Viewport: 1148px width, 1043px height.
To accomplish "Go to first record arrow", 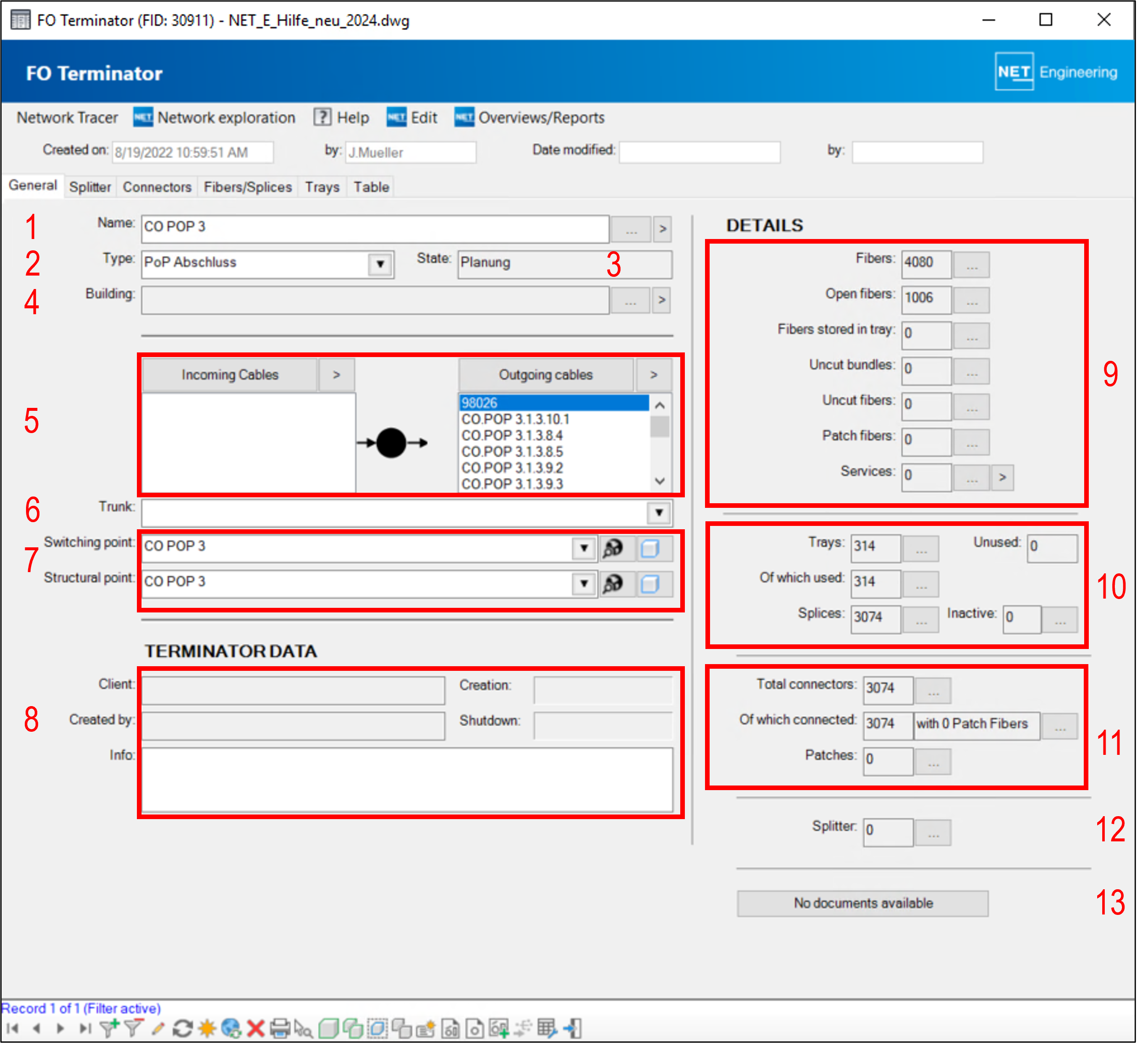I will (x=13, y=1027).
